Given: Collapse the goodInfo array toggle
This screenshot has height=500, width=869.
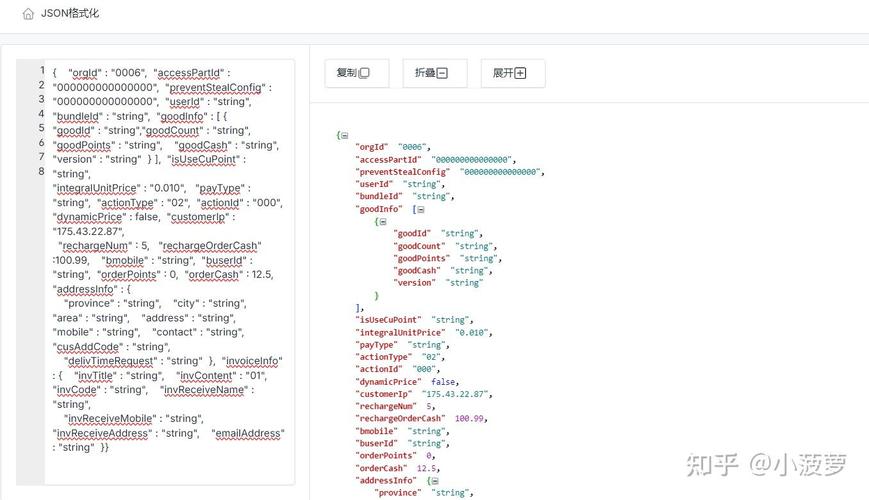Looking at the screenshot, I should [x=421, y=210].
